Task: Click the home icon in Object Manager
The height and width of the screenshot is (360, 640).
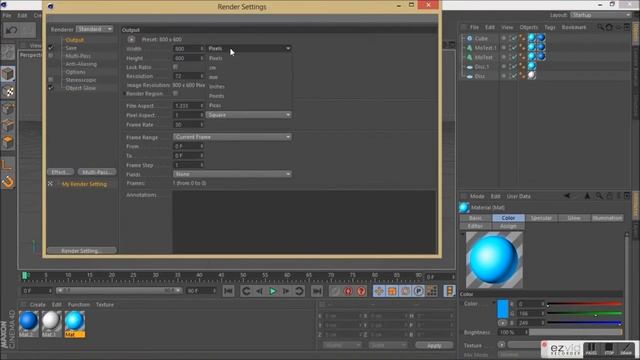Action: click(609, 27)
